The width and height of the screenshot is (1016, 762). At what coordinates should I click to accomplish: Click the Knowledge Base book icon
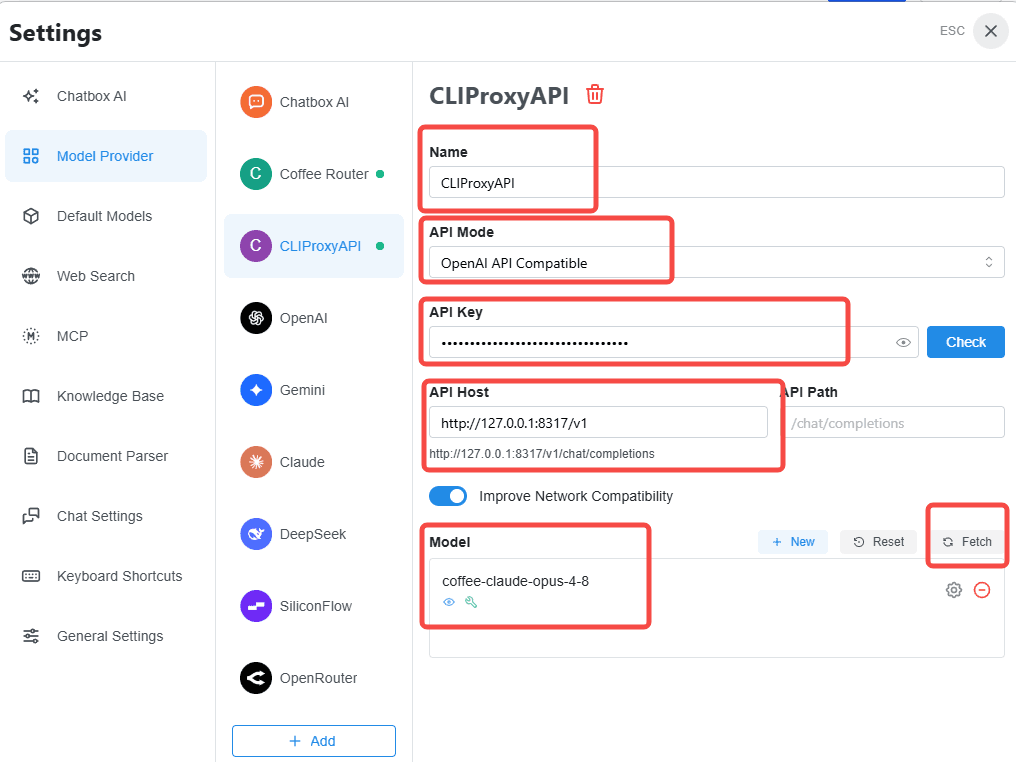tap(31, 396)
